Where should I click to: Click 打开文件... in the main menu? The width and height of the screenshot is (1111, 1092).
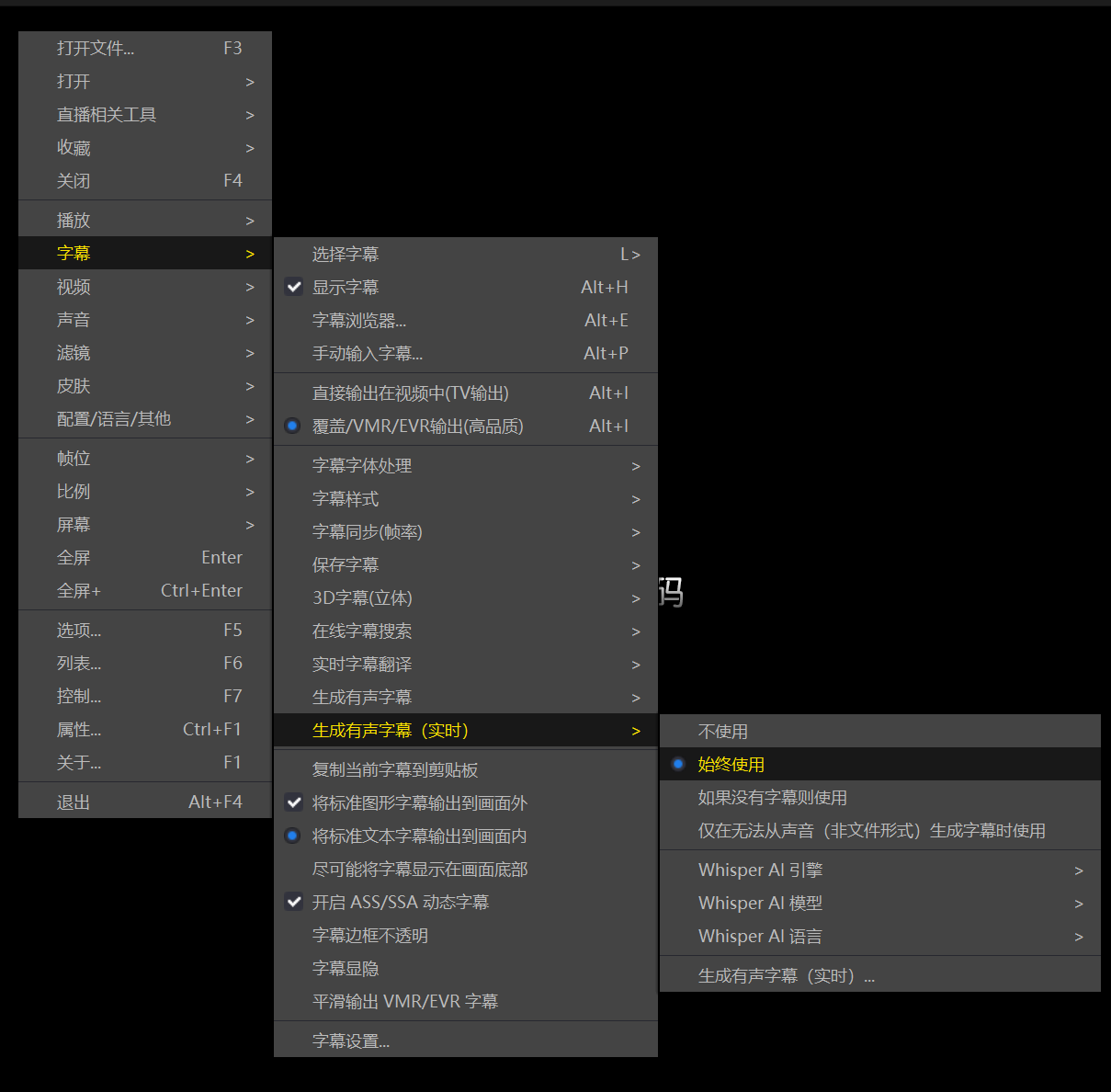(96, 49)
